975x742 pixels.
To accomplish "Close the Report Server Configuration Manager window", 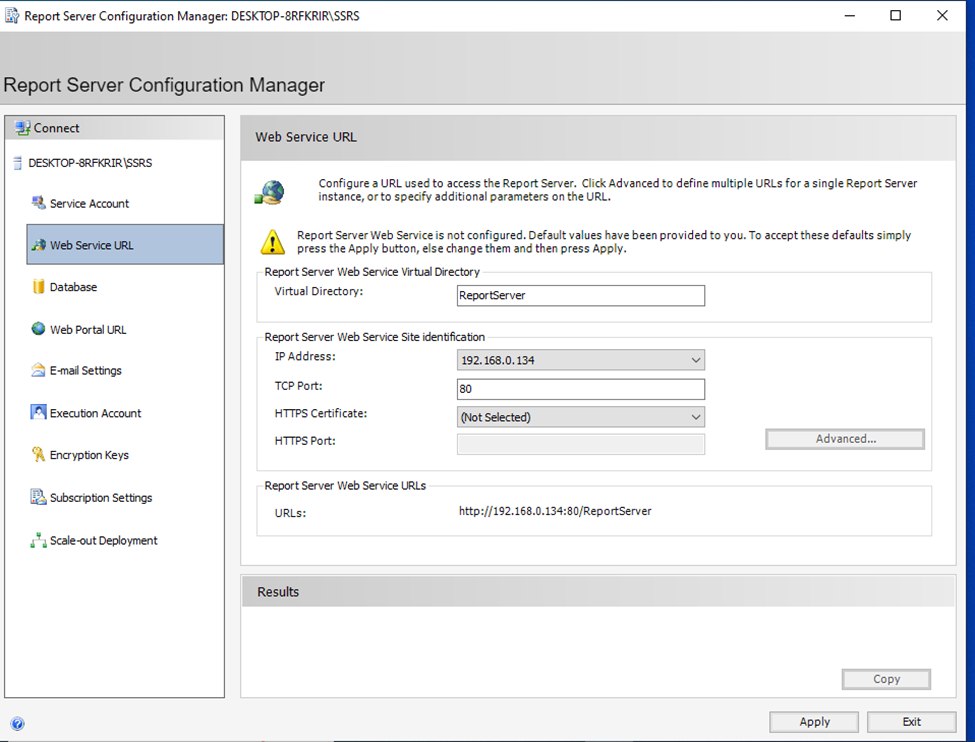I will [942, 16].
